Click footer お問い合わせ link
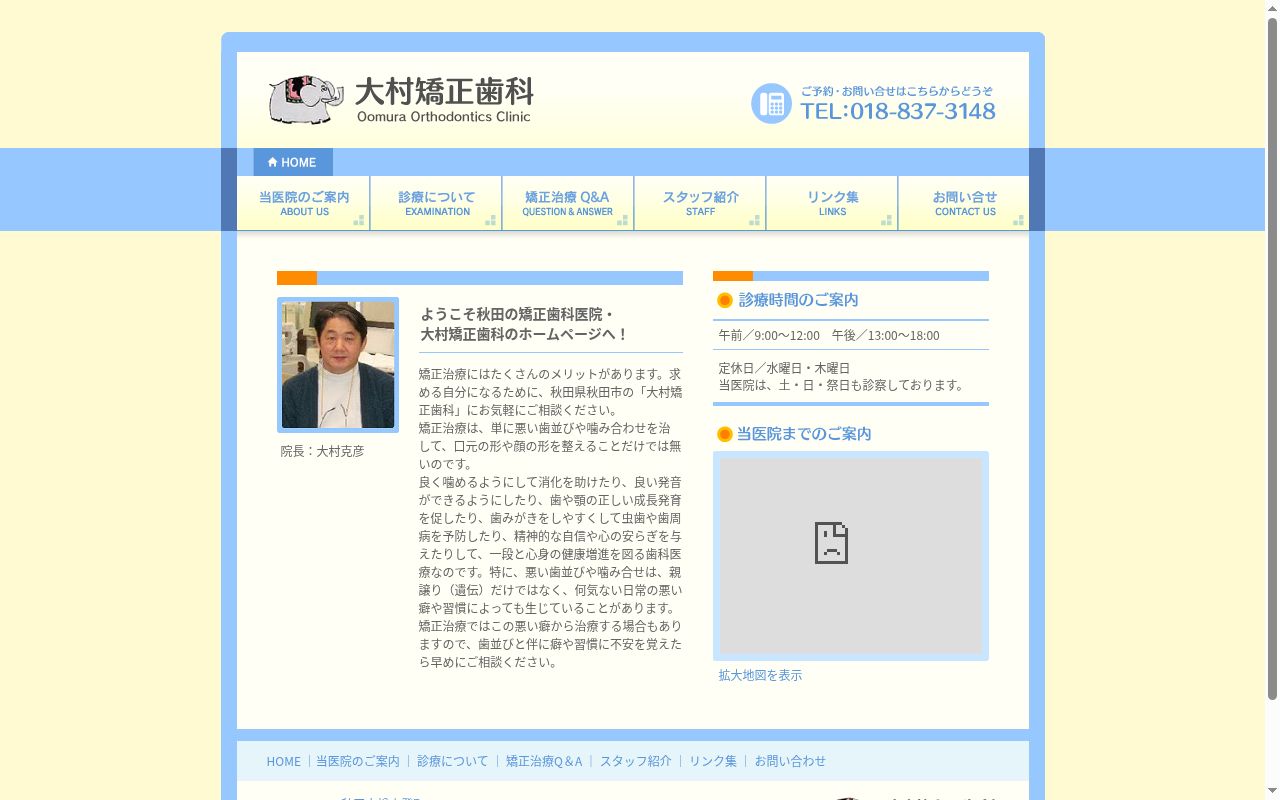 [790, 761]
